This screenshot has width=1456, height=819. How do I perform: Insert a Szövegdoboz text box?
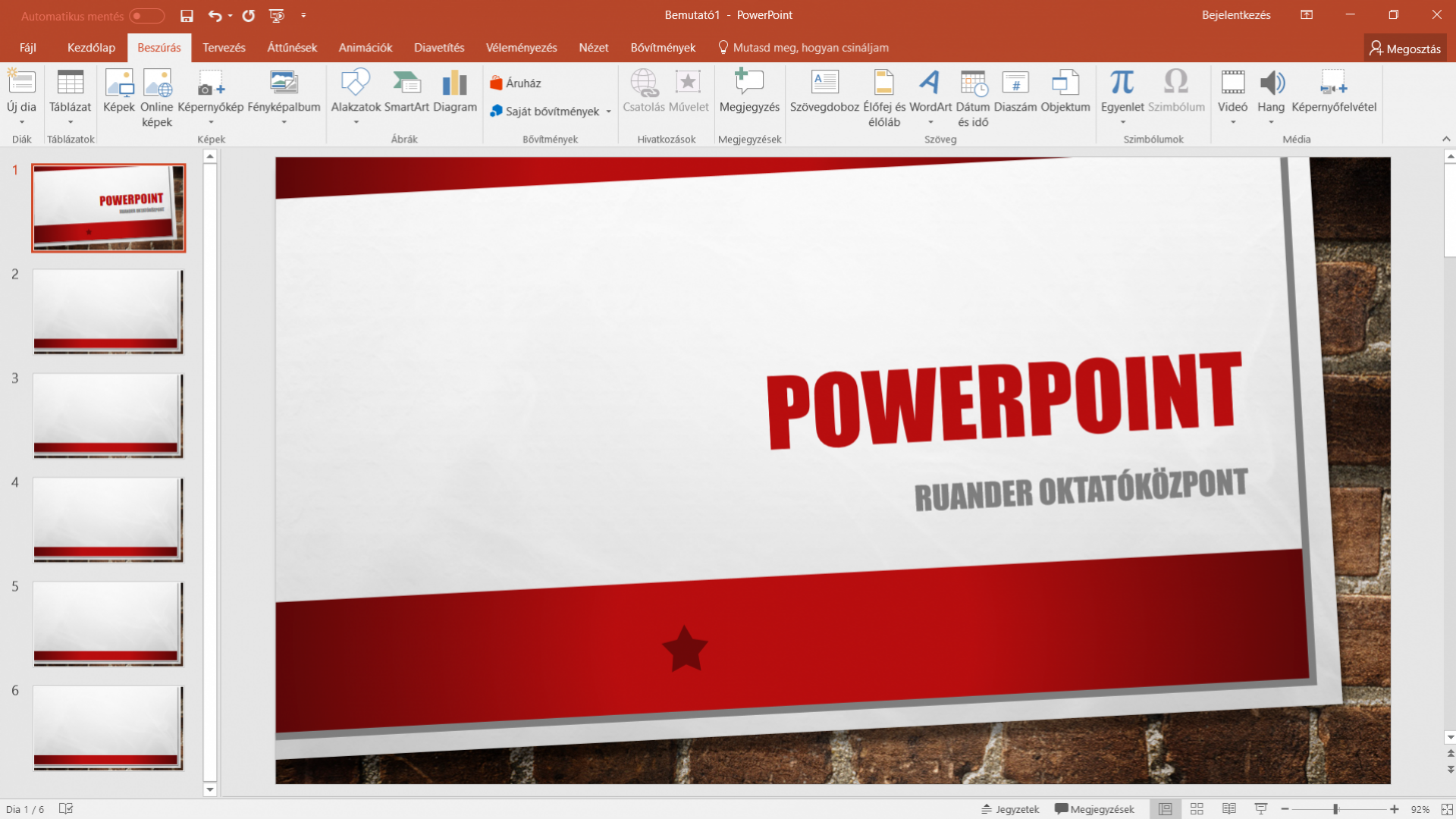coord(824,91)
